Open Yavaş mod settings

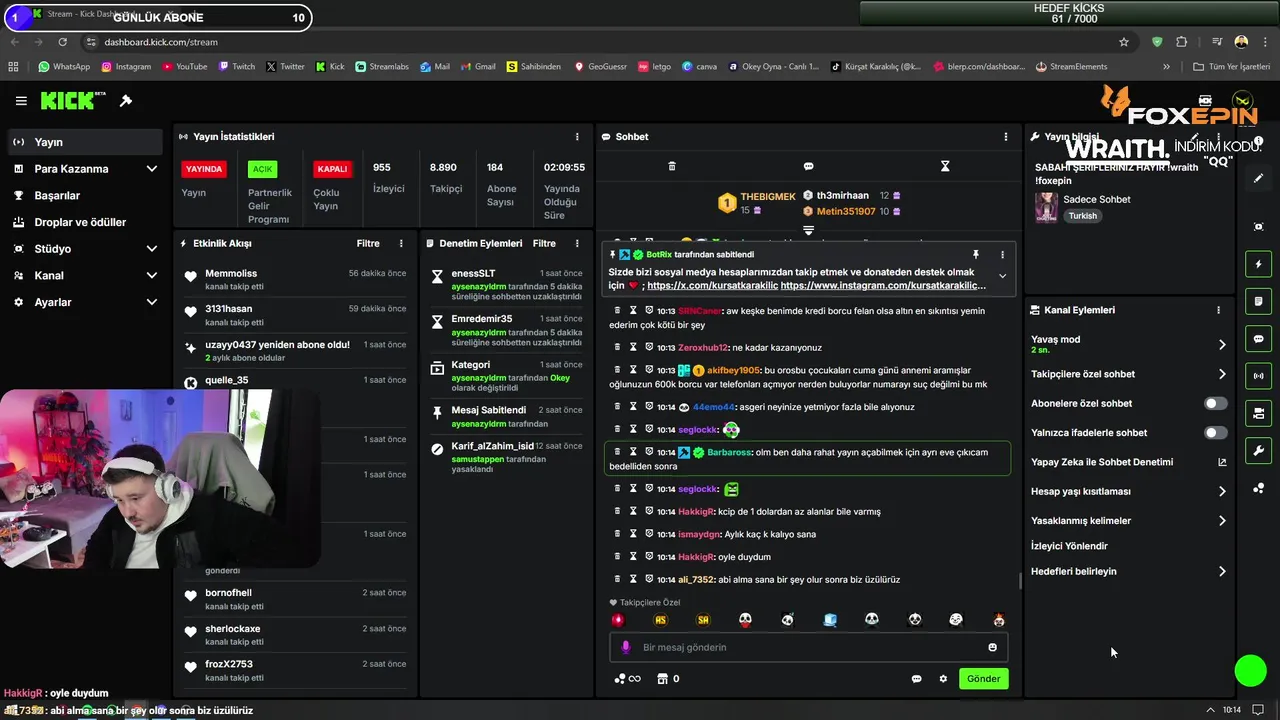tap(1128, 344)
